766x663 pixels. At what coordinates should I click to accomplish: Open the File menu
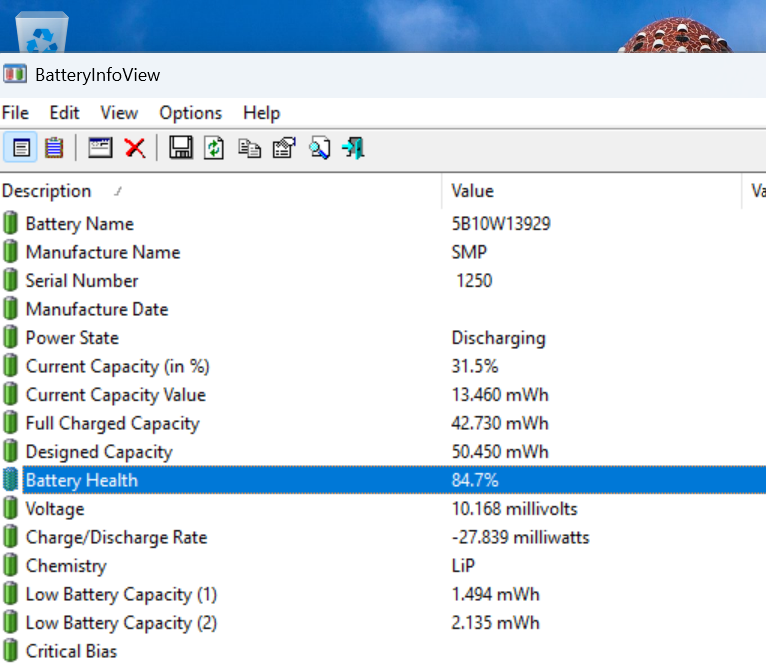[x=15, y=113]
